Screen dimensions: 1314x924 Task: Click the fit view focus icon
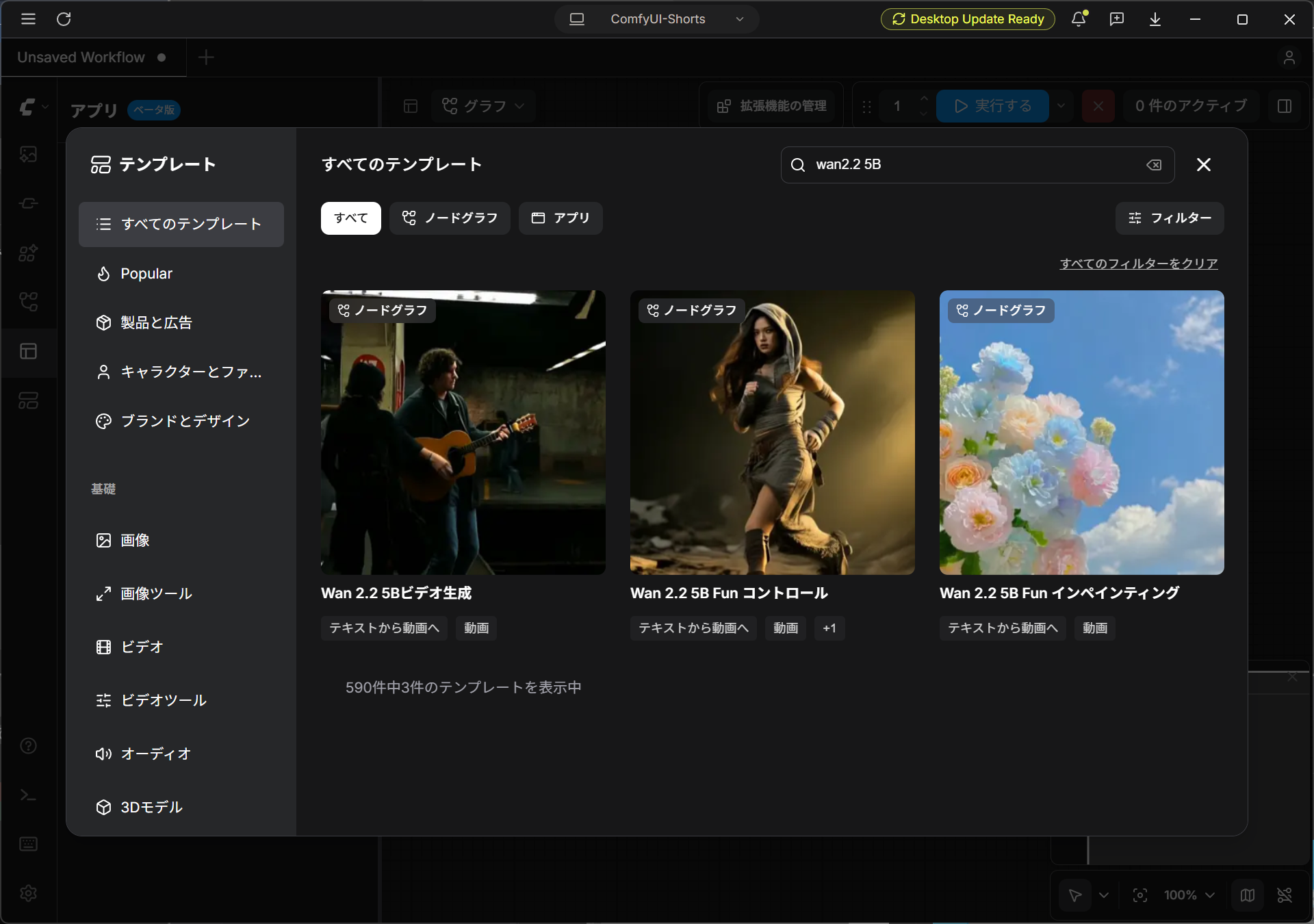[x=1140, y=895]
